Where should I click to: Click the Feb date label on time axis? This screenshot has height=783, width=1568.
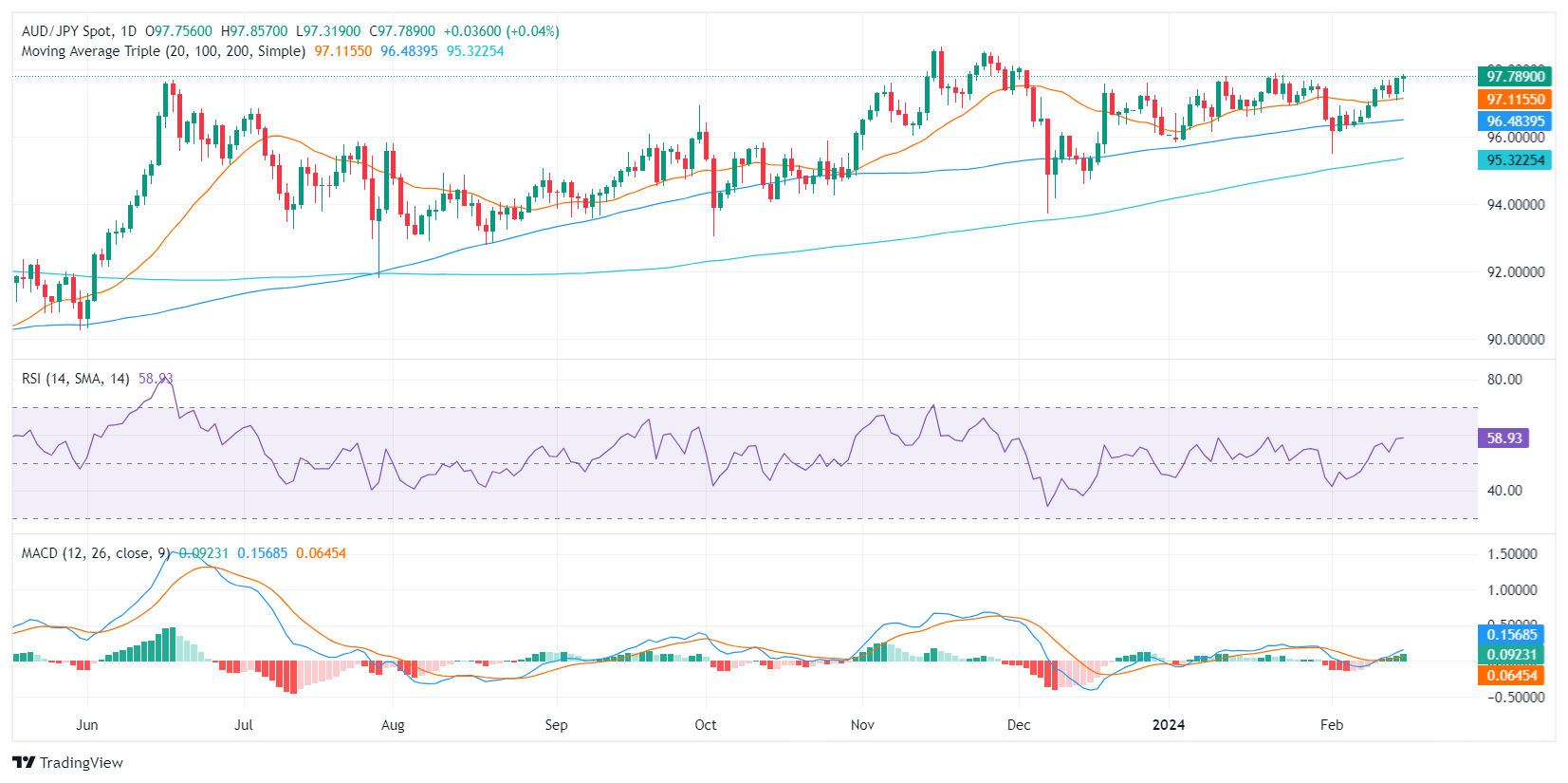pos(1332,724)
